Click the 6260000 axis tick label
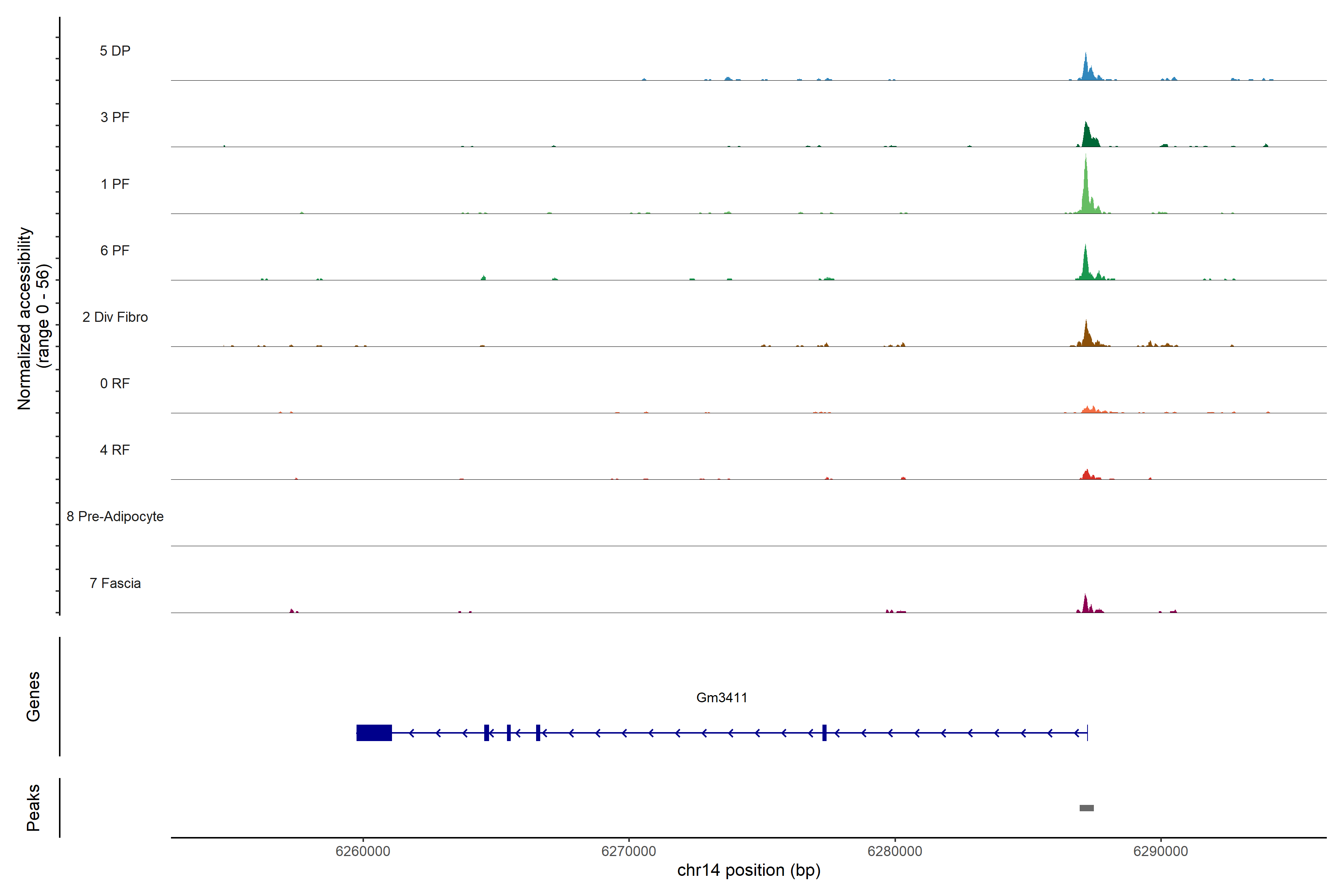This screenshot has width=1344, height=896. [363, 852]
